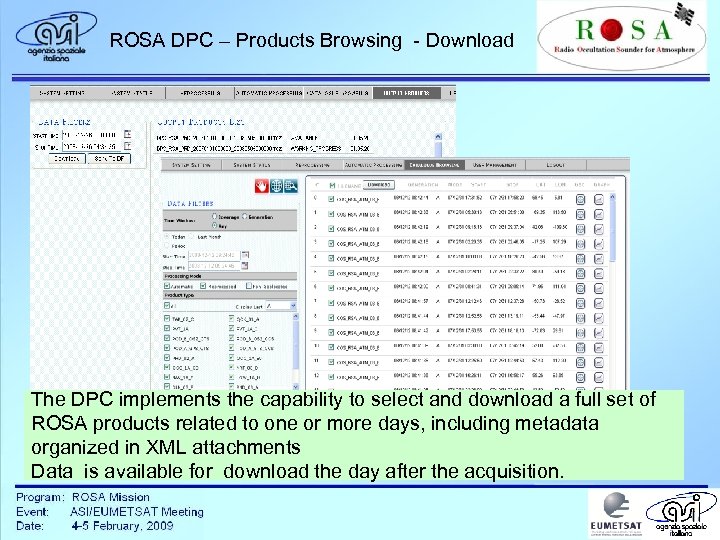Open the graph icon in table row 1
This screenshot has height=540, width=720.
[599, 214]
